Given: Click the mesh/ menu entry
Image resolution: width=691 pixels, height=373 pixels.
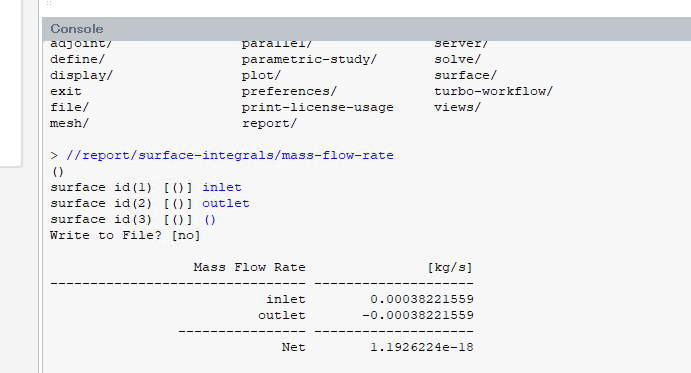Looking at the screenshot, I should point(69,123).
